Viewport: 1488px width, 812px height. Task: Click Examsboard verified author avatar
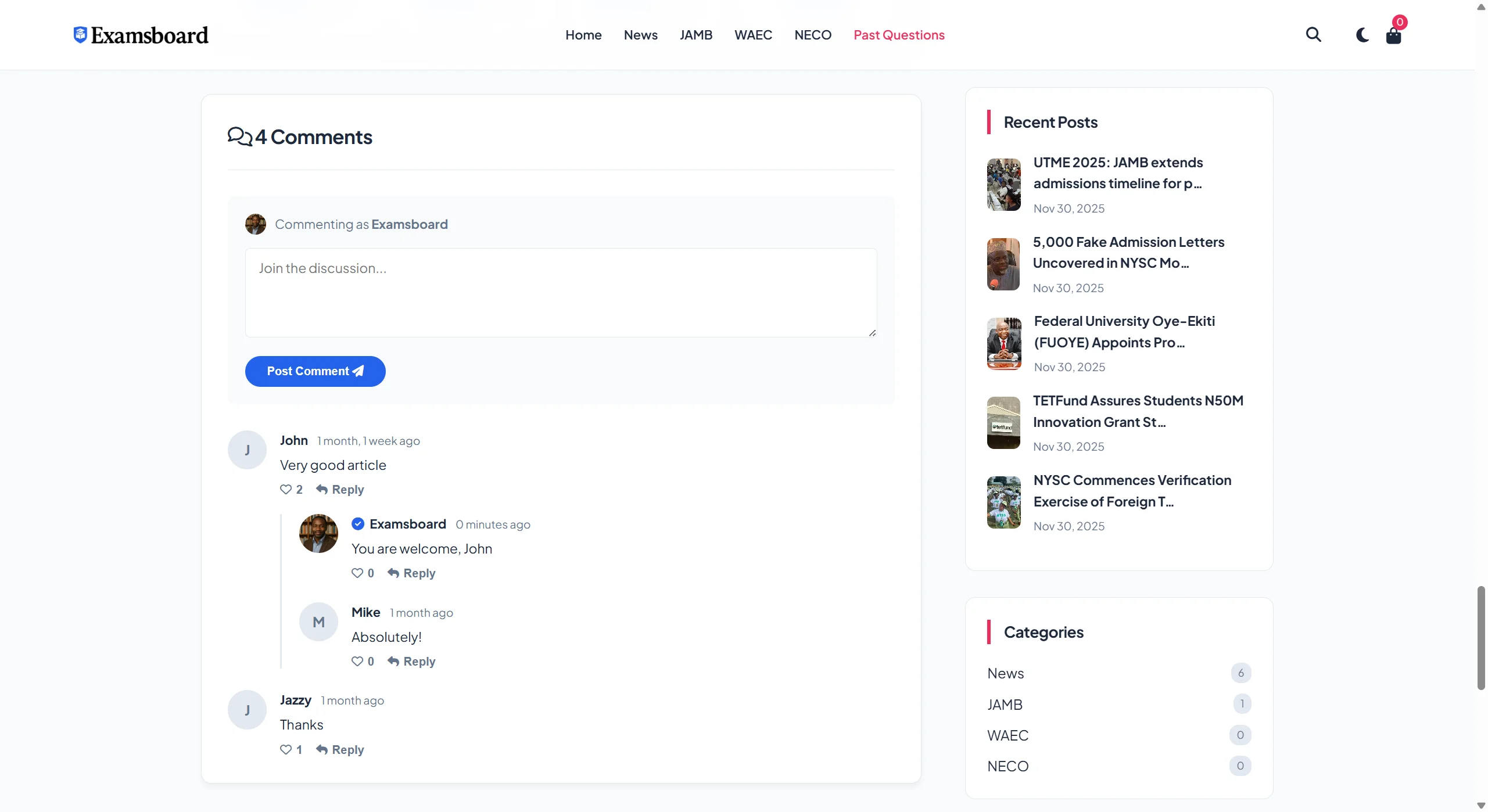(x=318, y=533)
